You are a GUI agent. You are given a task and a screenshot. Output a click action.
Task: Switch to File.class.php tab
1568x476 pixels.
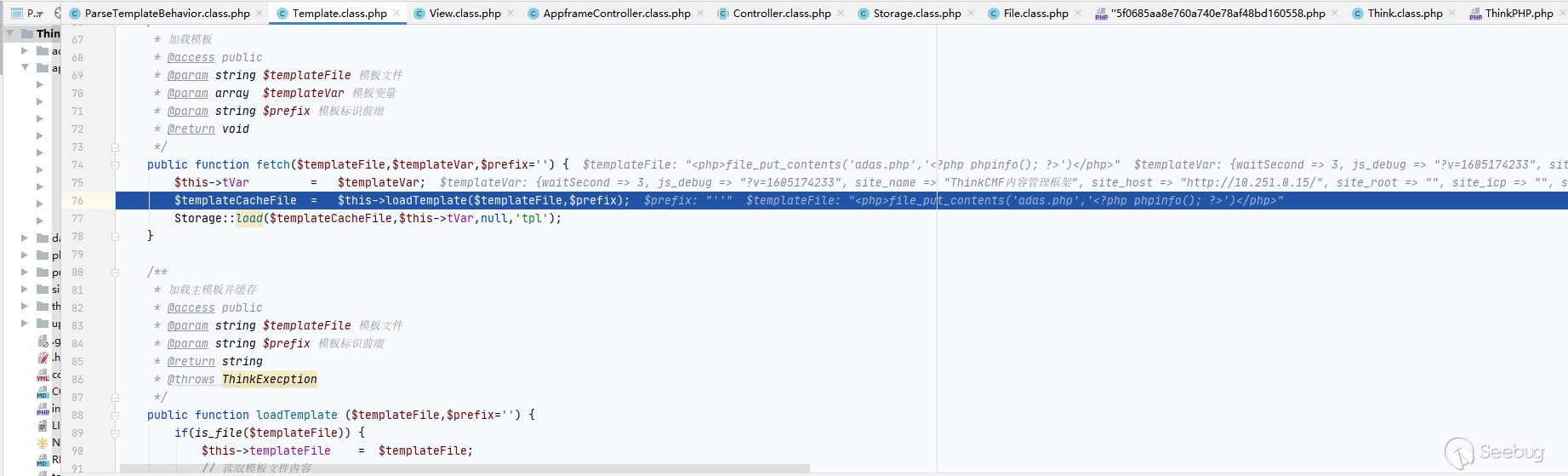(1035, 14)
